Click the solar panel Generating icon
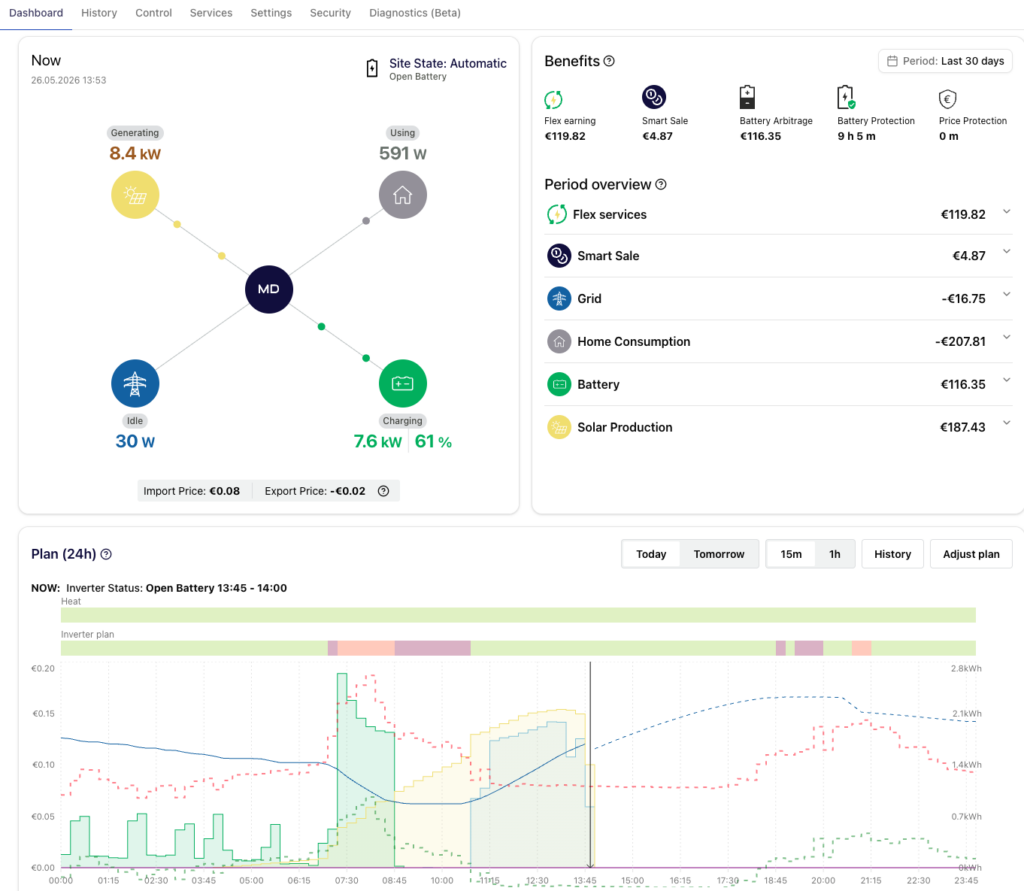 [x=135, y=195]
